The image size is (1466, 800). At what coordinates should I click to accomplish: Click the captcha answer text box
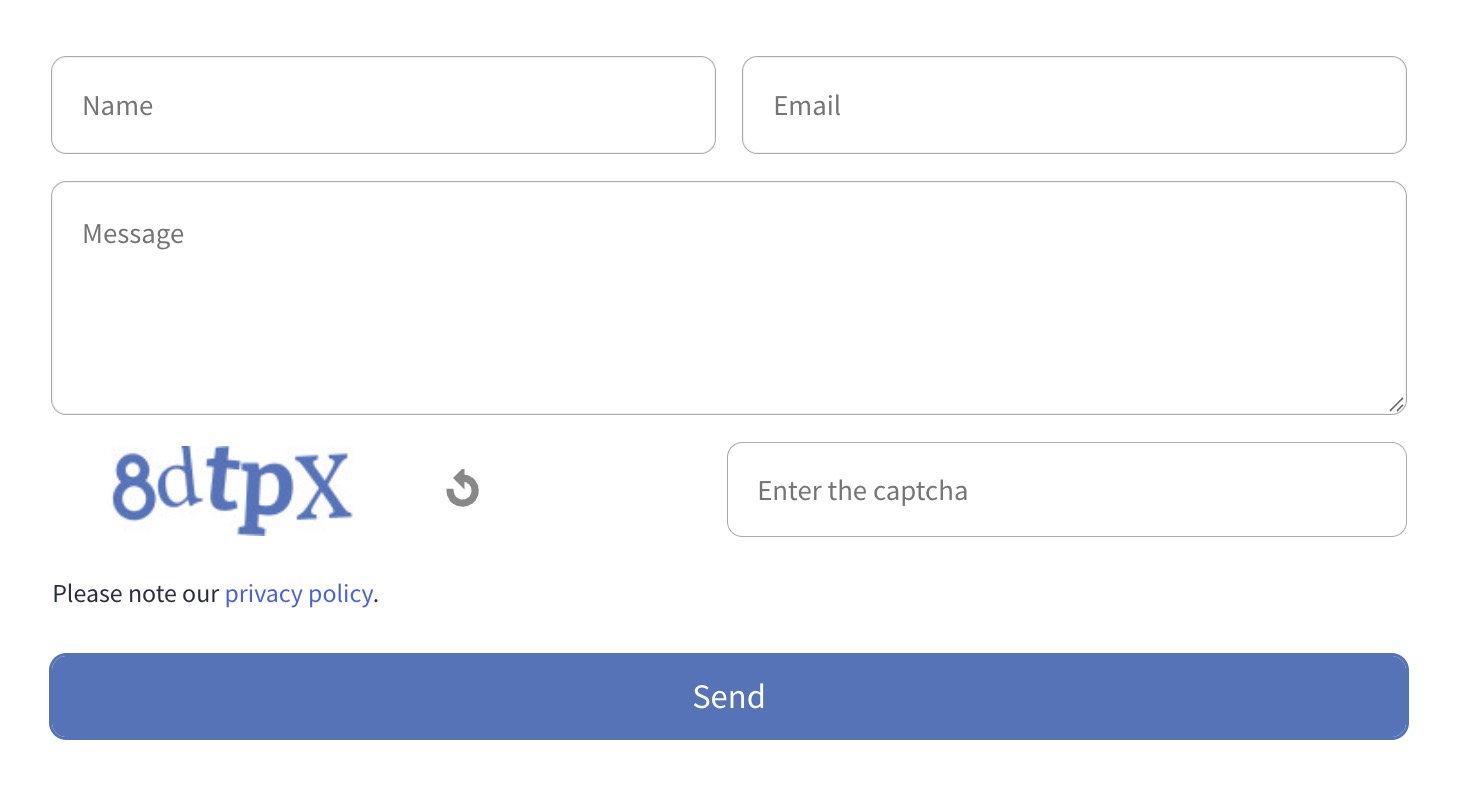click(1066, 490)
